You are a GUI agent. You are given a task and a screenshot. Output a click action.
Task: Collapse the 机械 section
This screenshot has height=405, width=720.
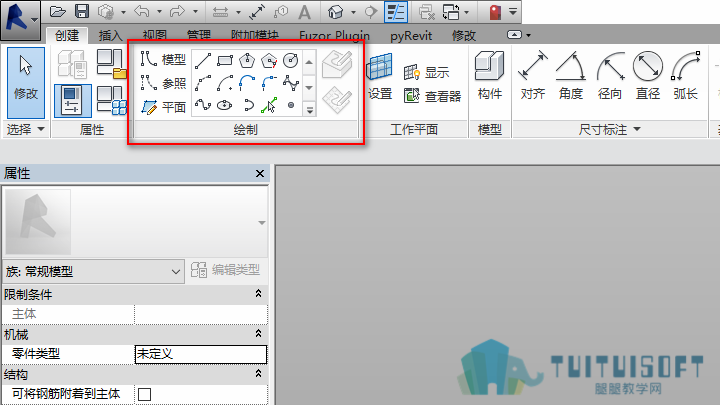coord(259,333)
